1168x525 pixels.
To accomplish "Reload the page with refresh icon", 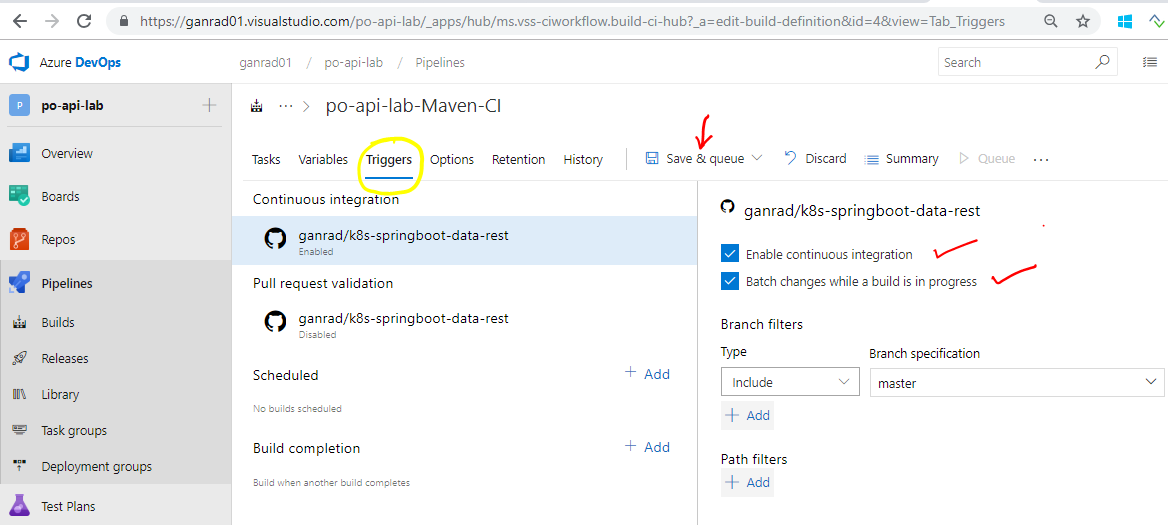I will 85,21.
